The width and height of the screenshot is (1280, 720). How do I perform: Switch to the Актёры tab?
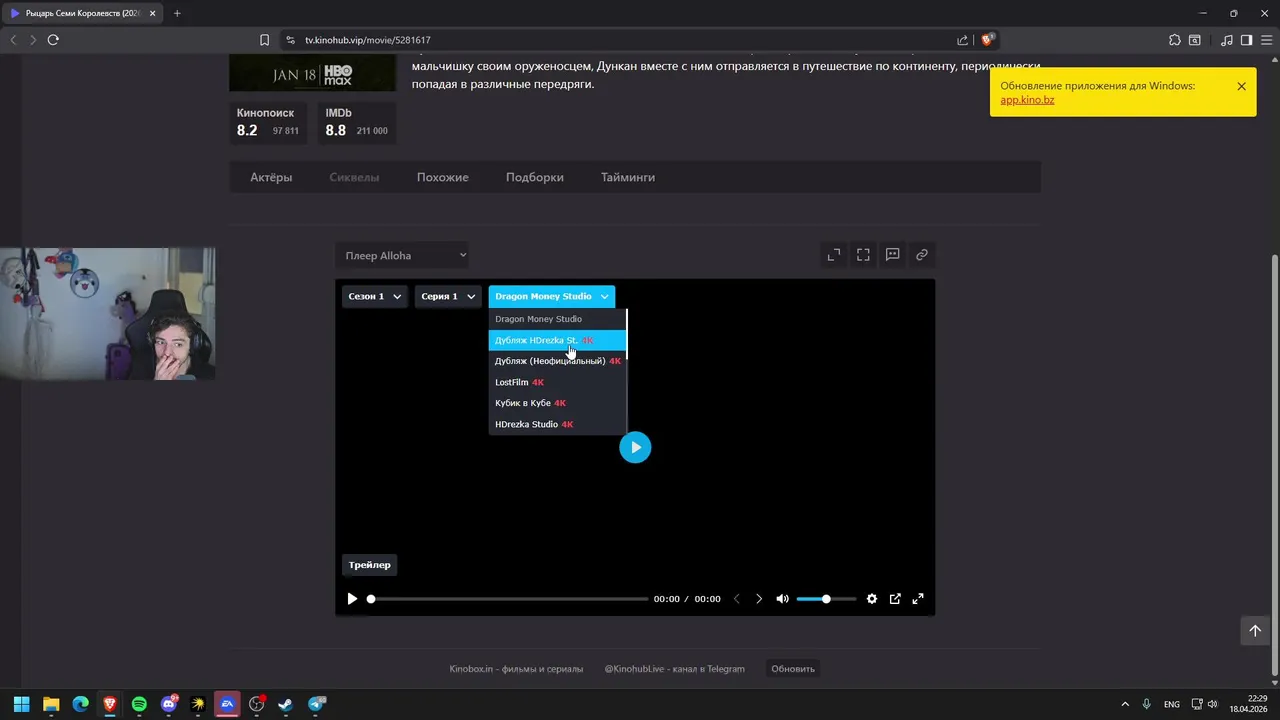click(271, 177)
